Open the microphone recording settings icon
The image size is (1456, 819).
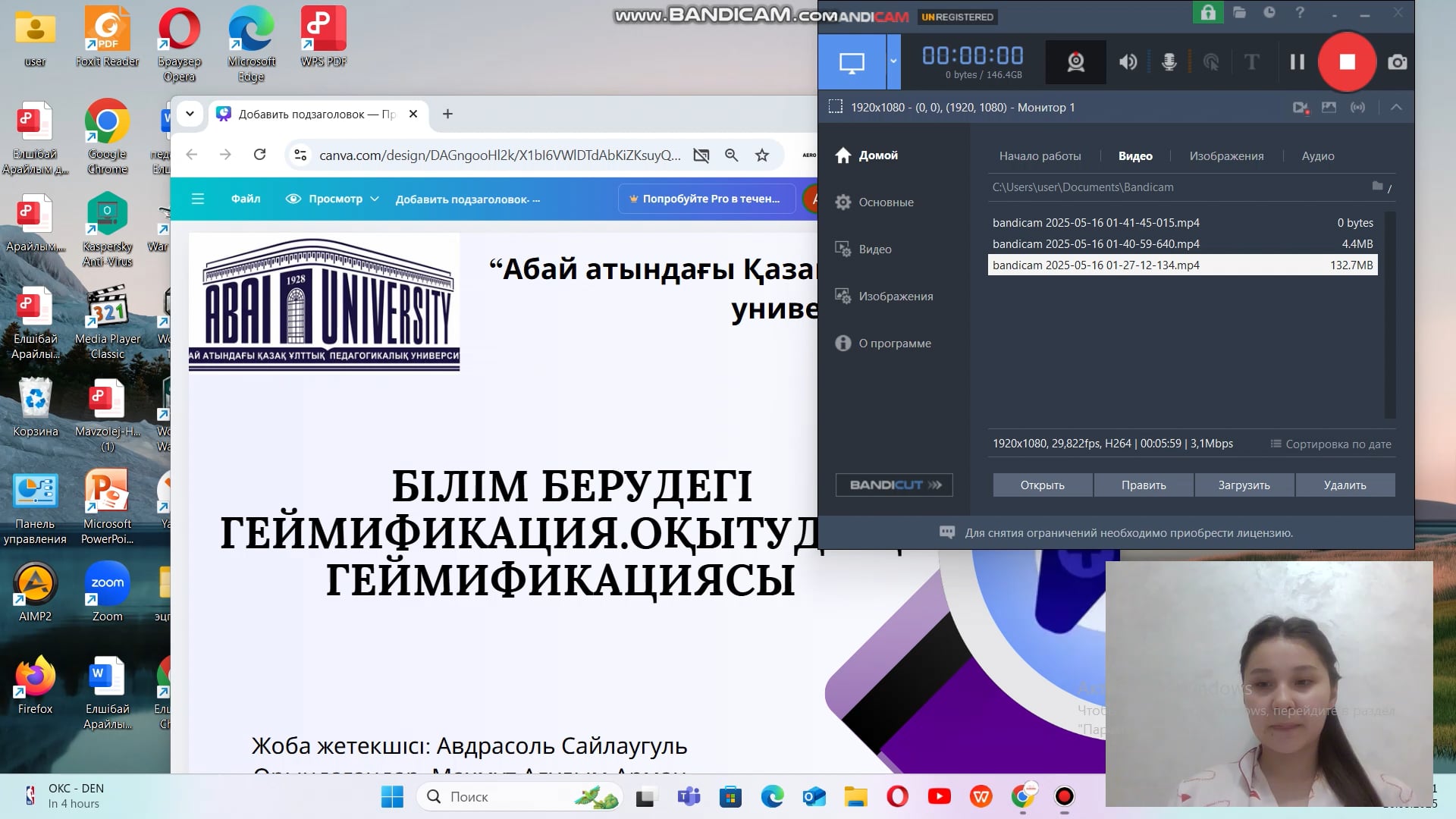point(1168,62)
